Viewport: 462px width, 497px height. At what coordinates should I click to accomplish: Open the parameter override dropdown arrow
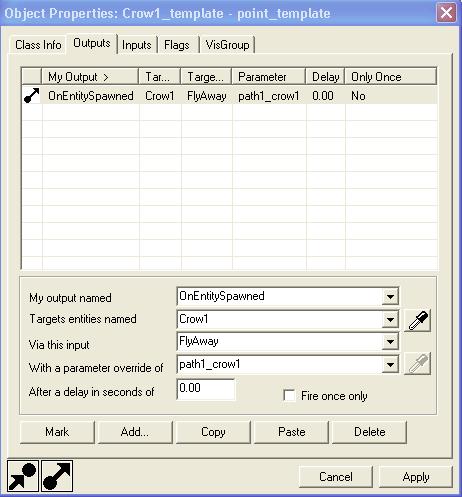pyautogui.click(x=390, y=365)
